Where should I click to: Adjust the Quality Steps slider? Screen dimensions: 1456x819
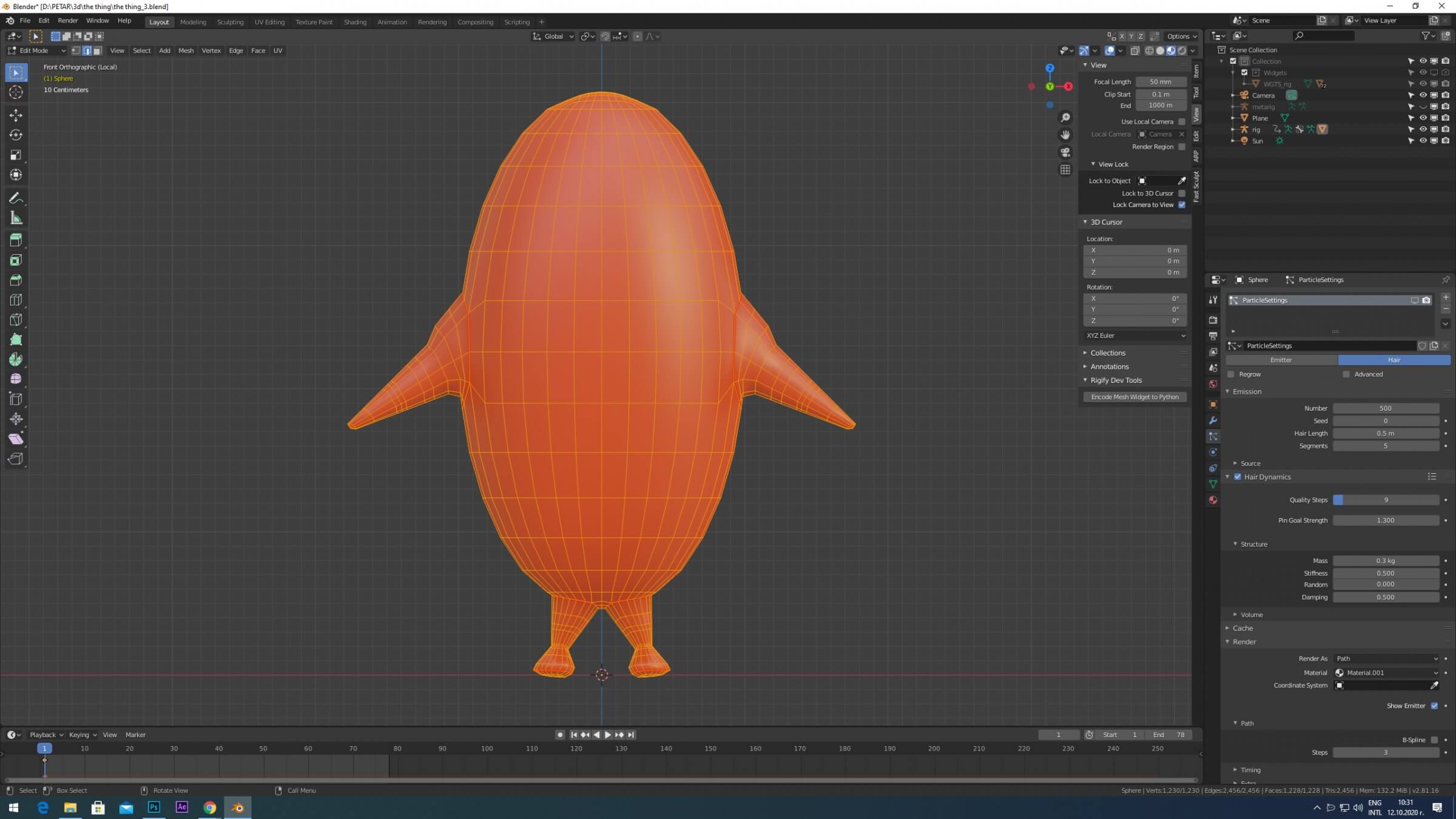tap(1386, 500)
